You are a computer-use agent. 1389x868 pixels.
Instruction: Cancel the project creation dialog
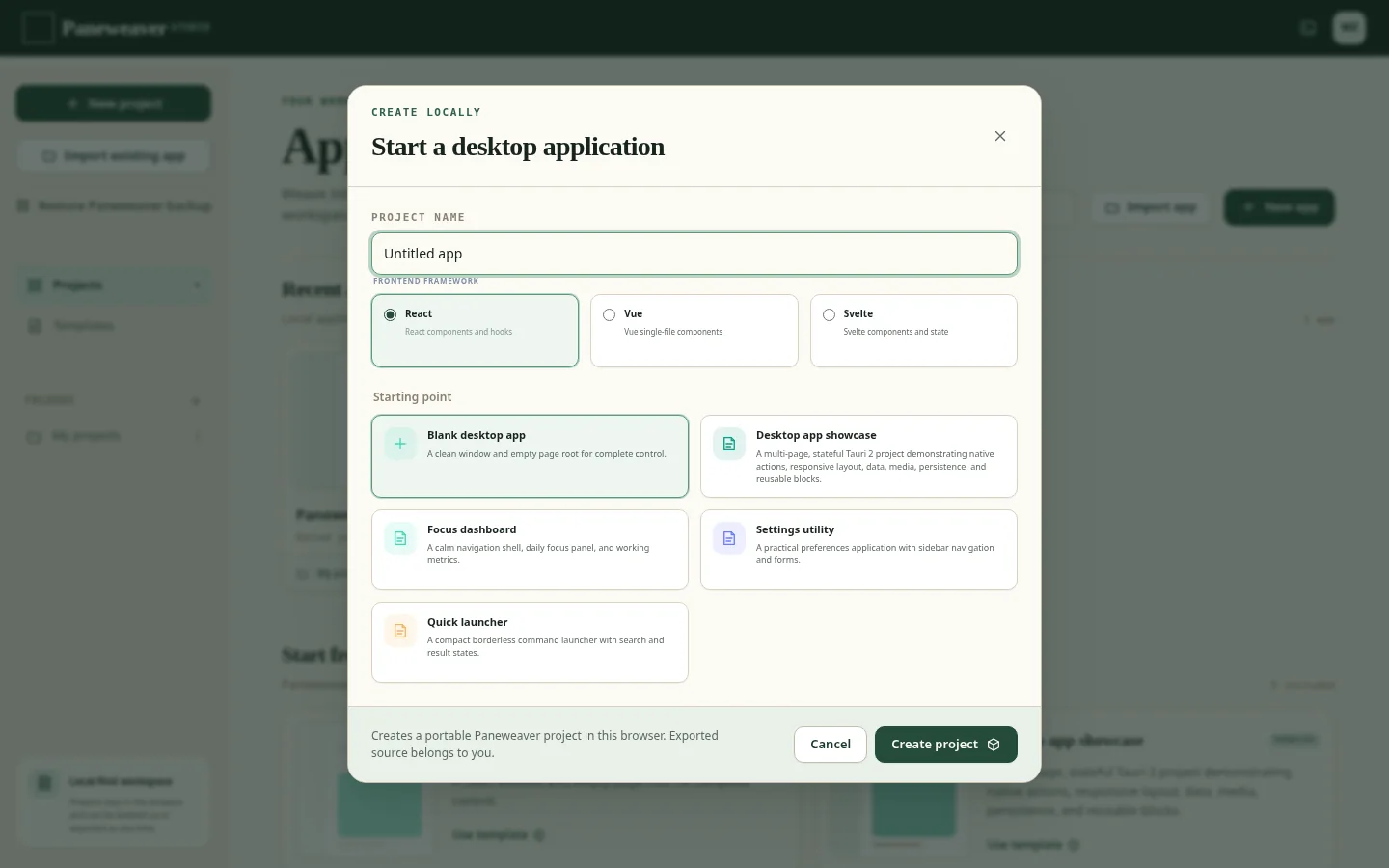coord(831,745)
